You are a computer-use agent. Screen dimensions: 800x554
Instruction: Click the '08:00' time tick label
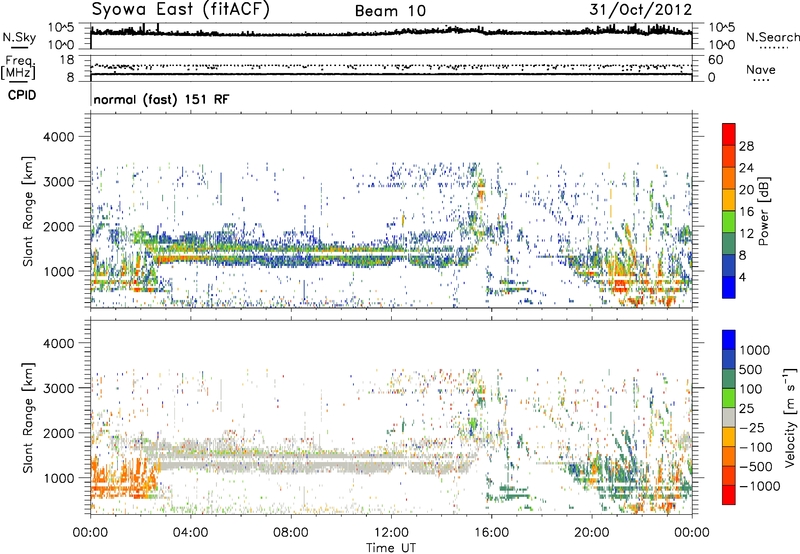coord(290,533)
